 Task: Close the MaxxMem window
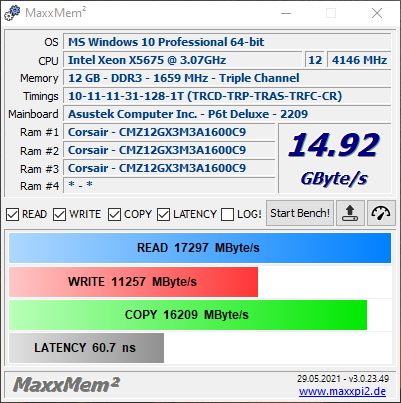pyautogui.click(x=377, y=13)
